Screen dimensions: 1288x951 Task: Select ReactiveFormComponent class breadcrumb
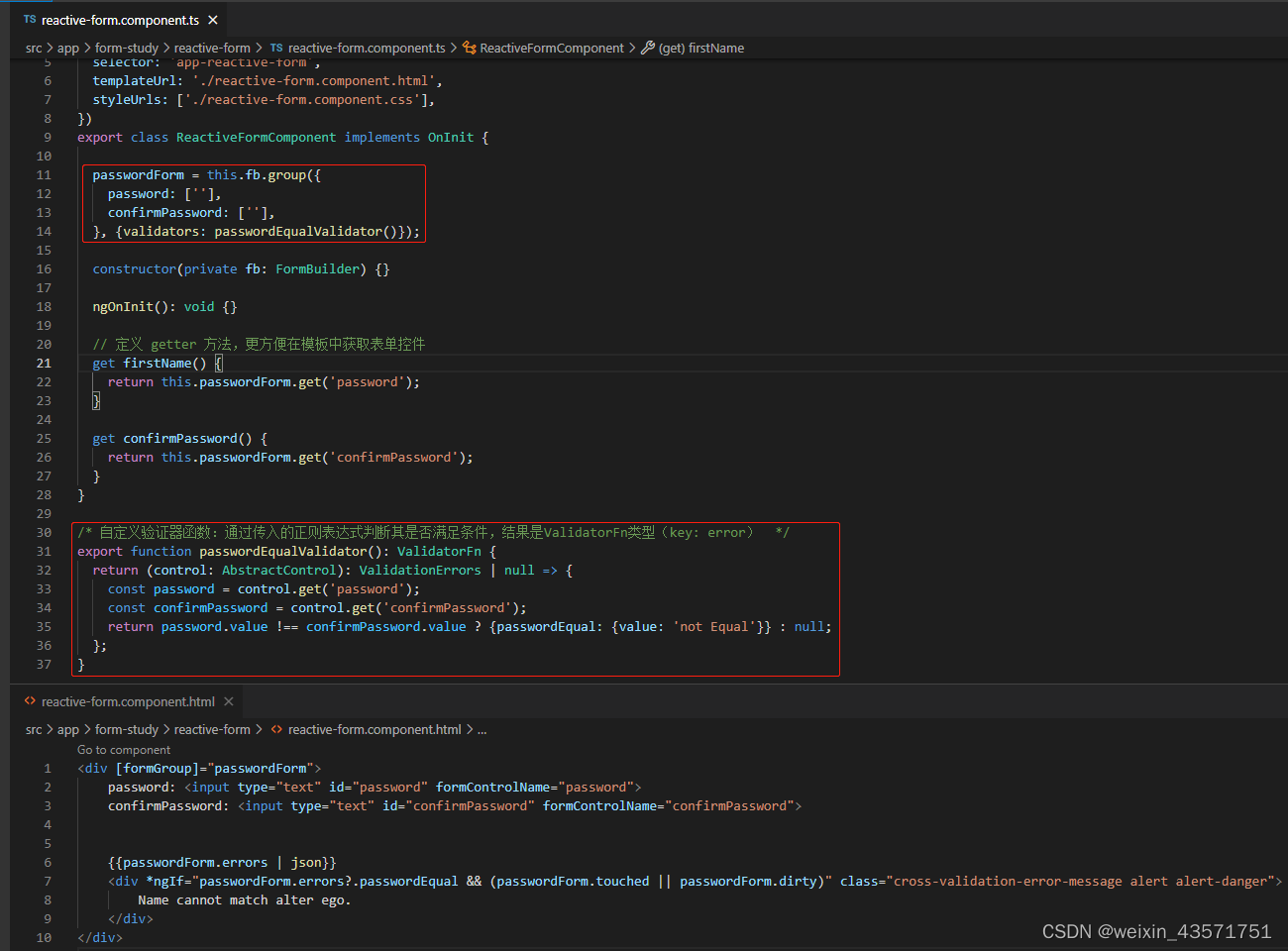point(552,48)
